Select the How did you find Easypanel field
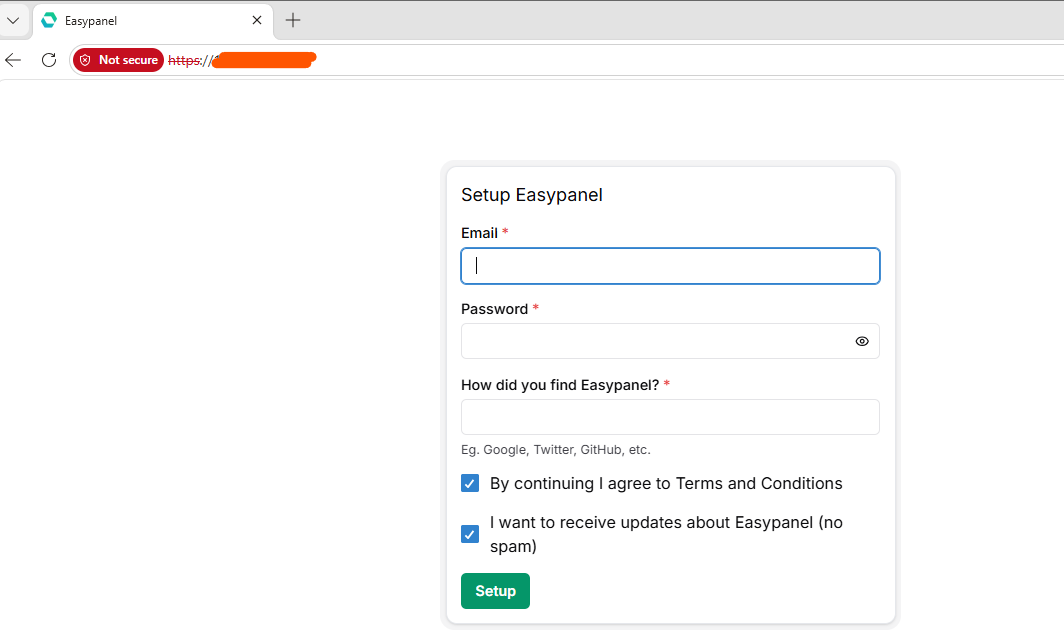The width and height of the screenshot is (1064, 638). tap(670, 417)
